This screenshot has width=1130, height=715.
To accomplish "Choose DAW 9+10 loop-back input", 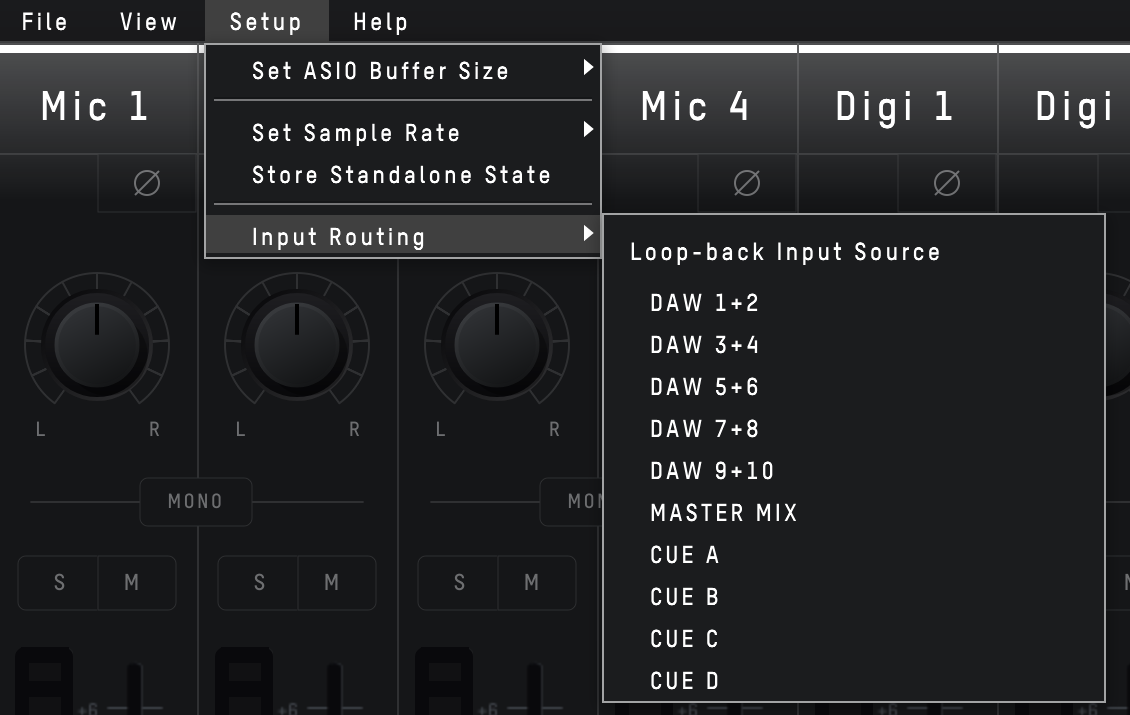I will click(x=854, y=471).
